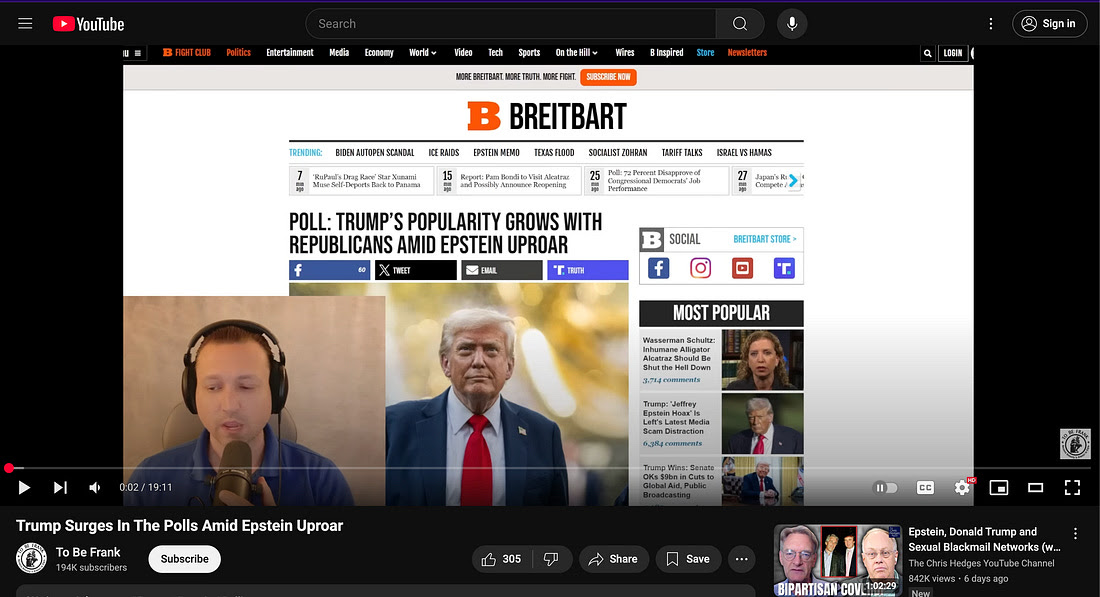Go to the YouTube home logo
1100x597 pixels.
click(x=88, y=24)
